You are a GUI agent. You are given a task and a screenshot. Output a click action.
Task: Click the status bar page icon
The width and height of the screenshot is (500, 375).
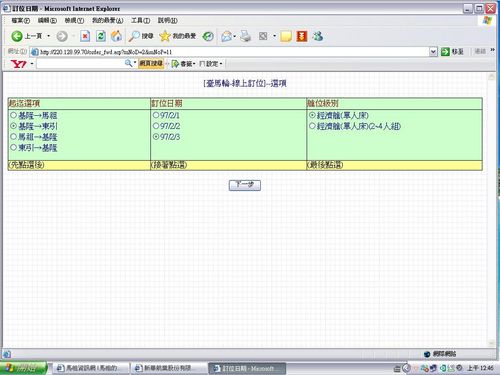pos(7,354)
